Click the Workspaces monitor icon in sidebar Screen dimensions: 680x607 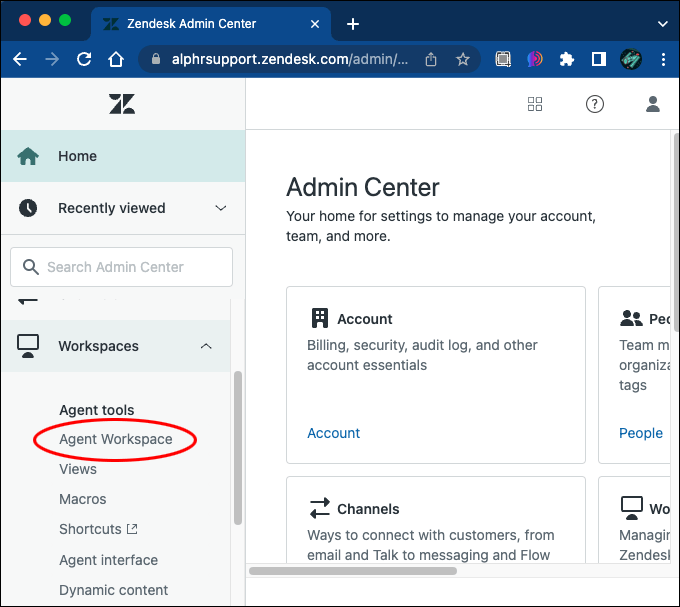tap(28, 346)
